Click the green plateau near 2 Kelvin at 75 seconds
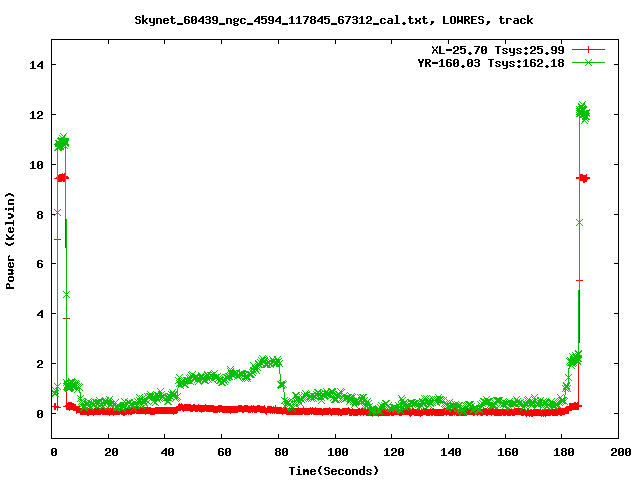Screen dimensions: 640x480 (268, 362)
